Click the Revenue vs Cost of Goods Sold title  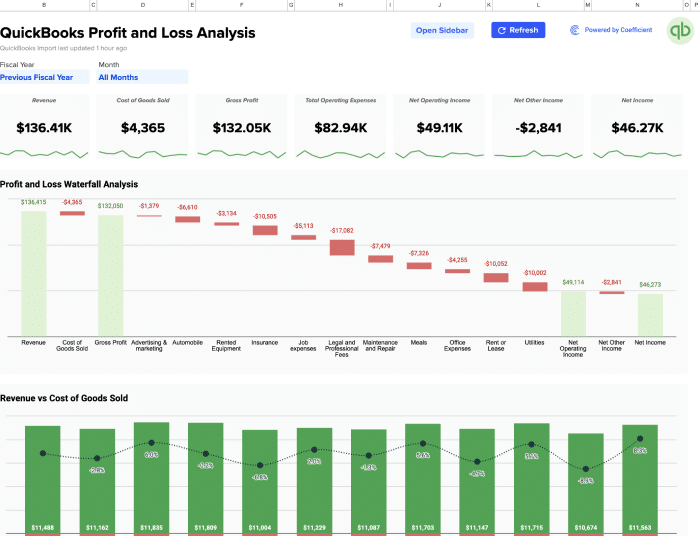(x=64, y=398)
